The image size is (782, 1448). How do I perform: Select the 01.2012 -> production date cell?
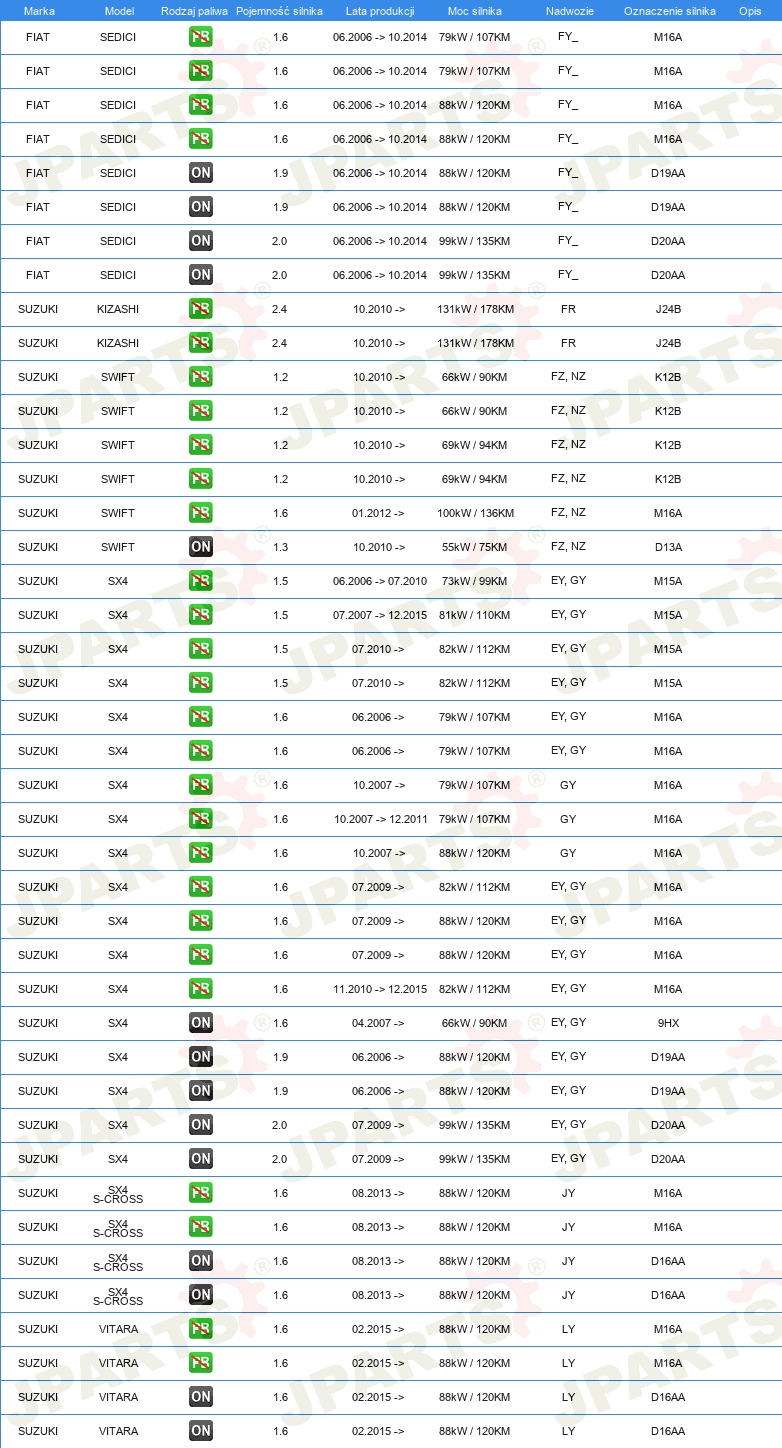click(x=378, y=513)
